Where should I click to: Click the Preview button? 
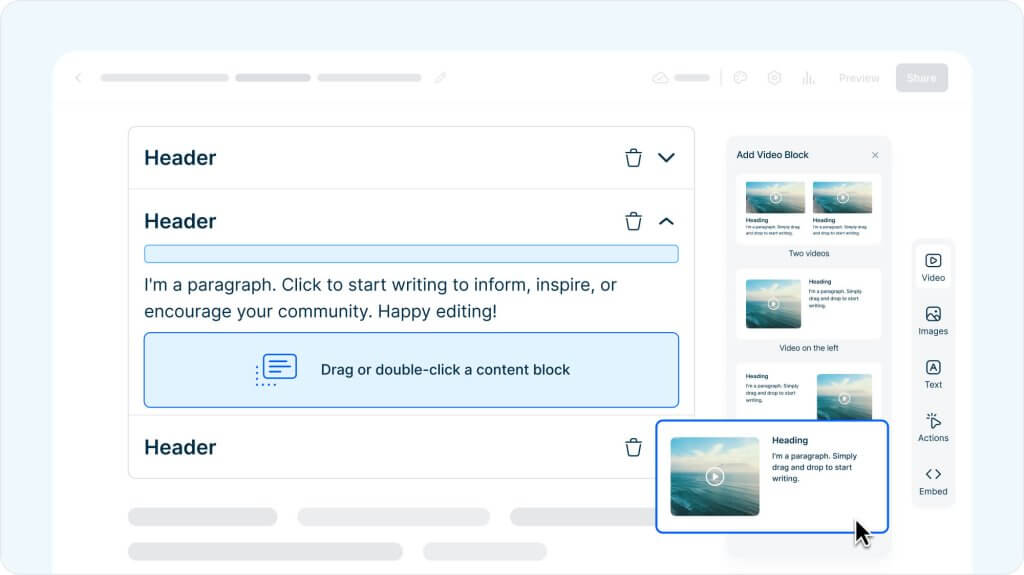click(x=859, y=78)
